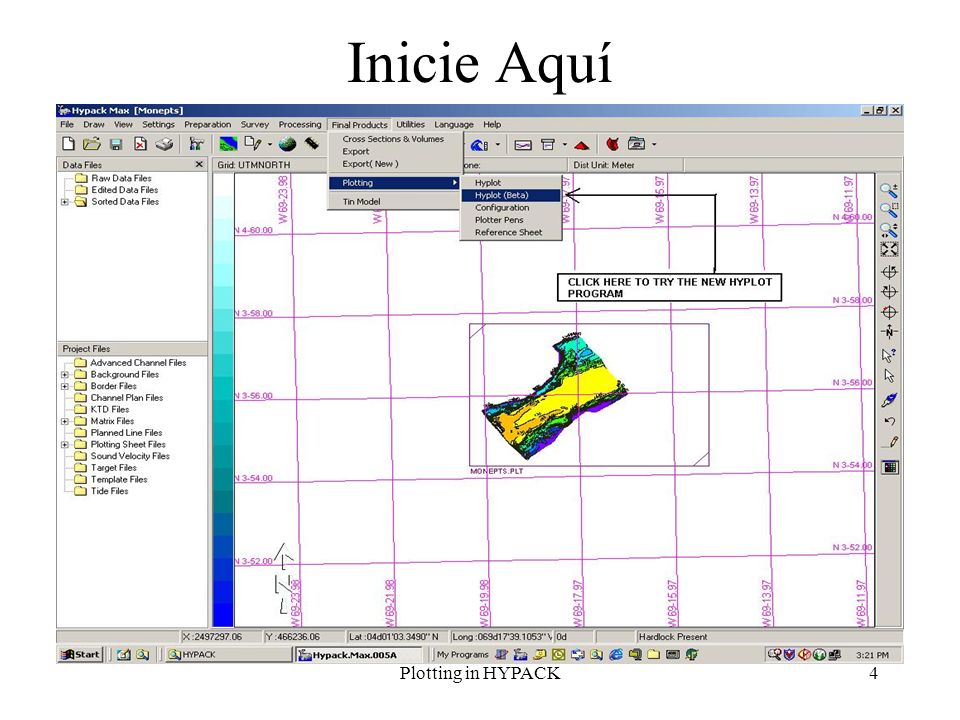Select the default arrow pointer tool

coord(889,375)
